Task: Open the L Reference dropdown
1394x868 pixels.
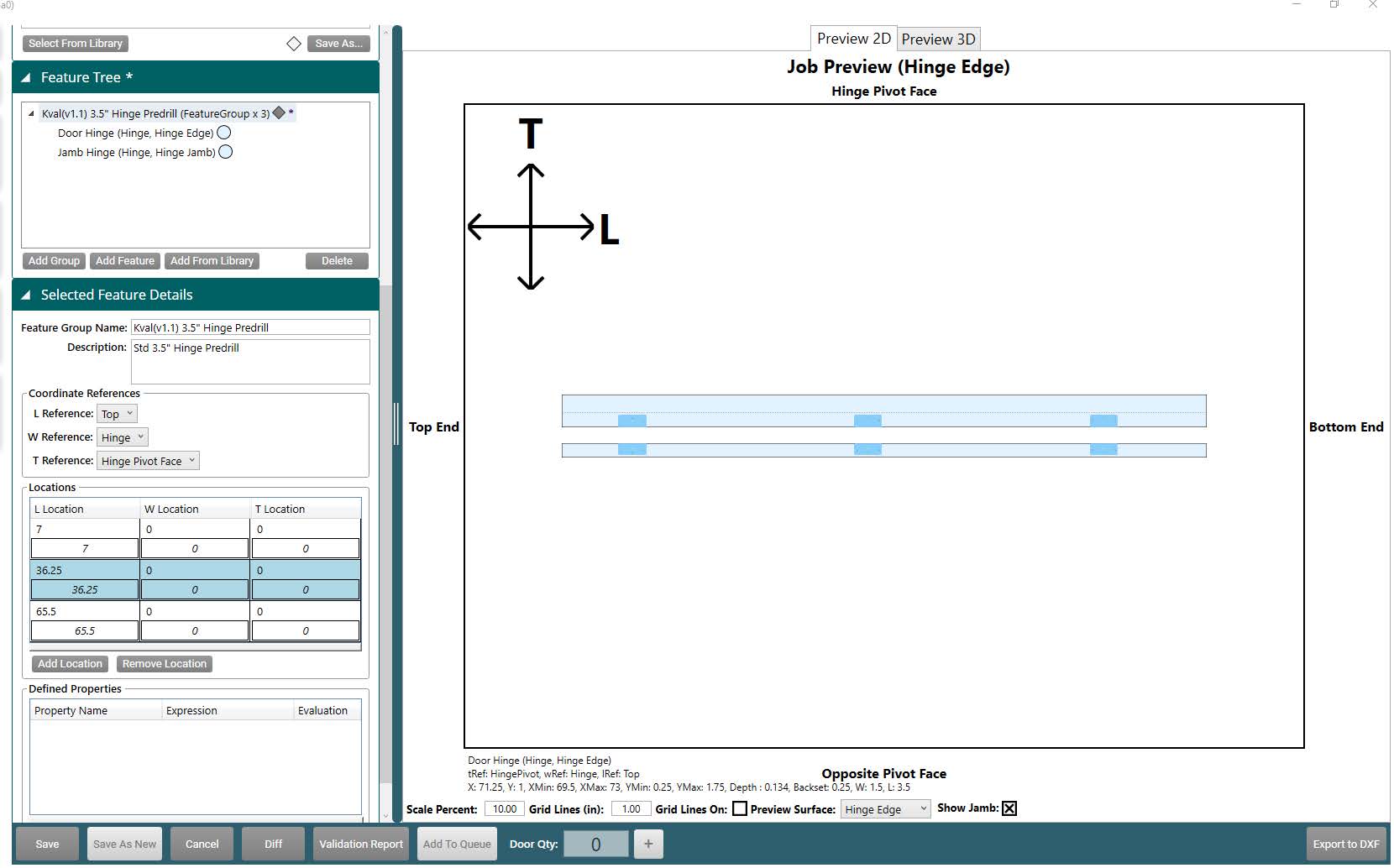Action: (x=117, y=414)
